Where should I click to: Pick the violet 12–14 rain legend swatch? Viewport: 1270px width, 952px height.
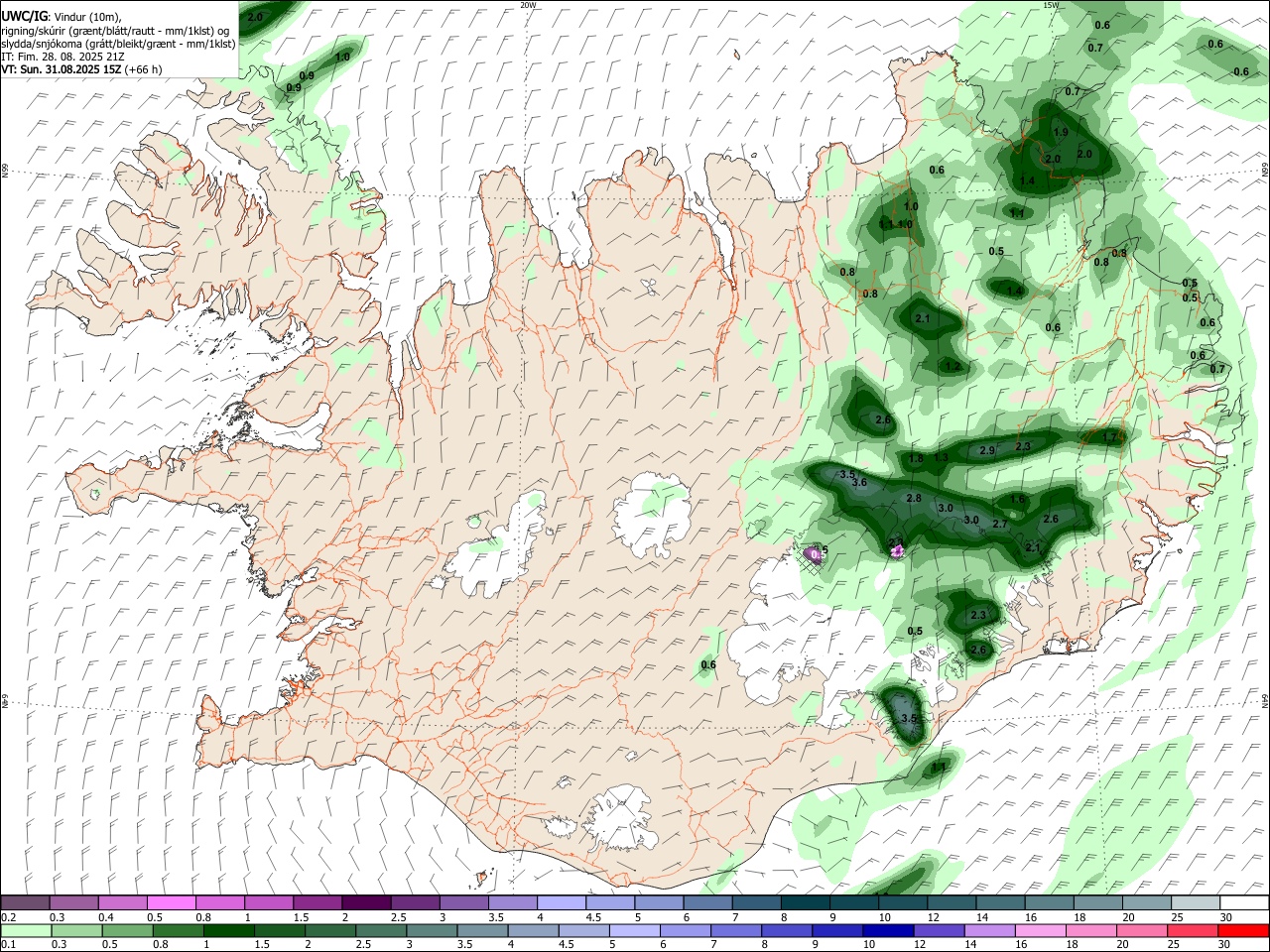pyautogui.click(x=940, y=931)
